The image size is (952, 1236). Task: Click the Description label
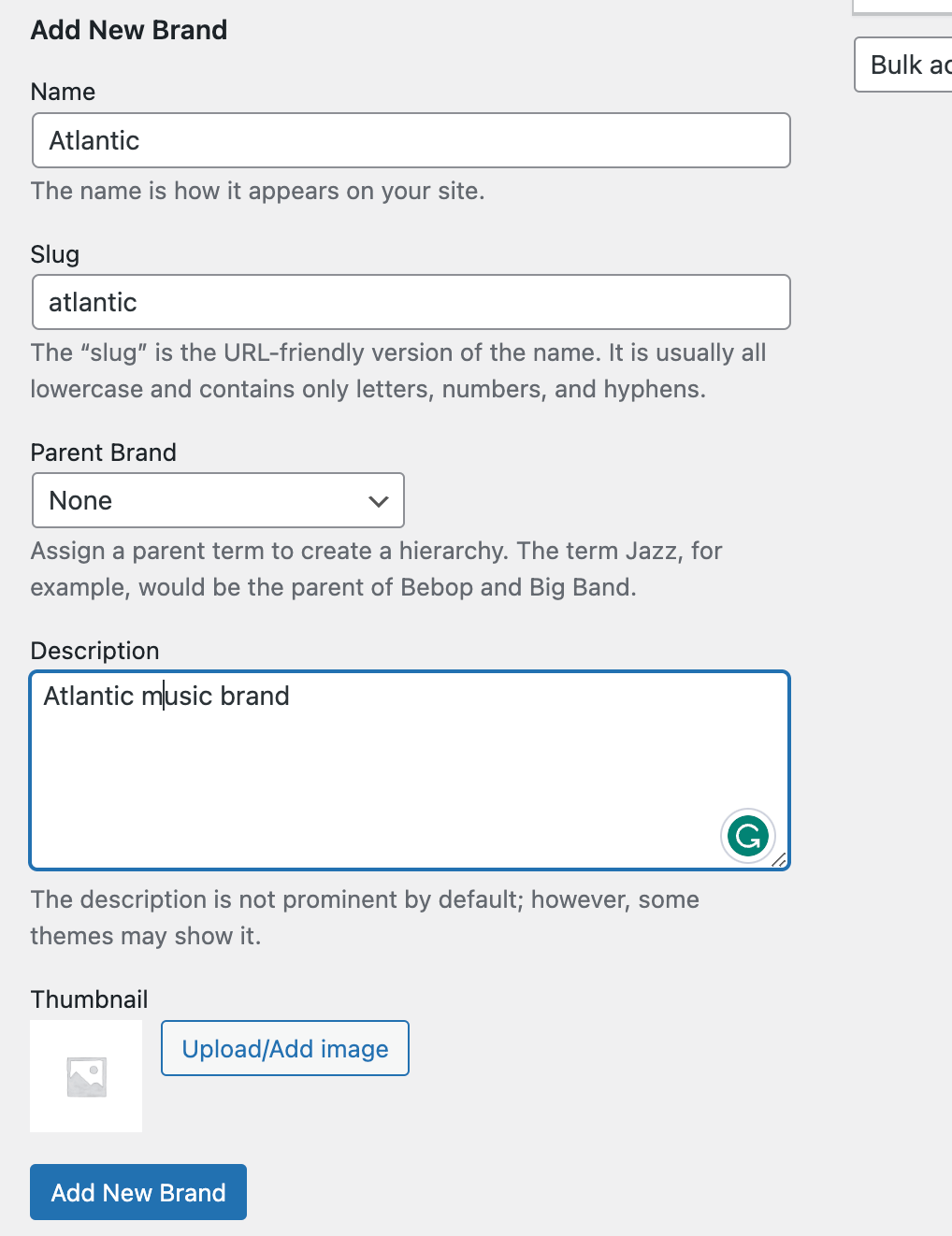(x=94, y=651)
